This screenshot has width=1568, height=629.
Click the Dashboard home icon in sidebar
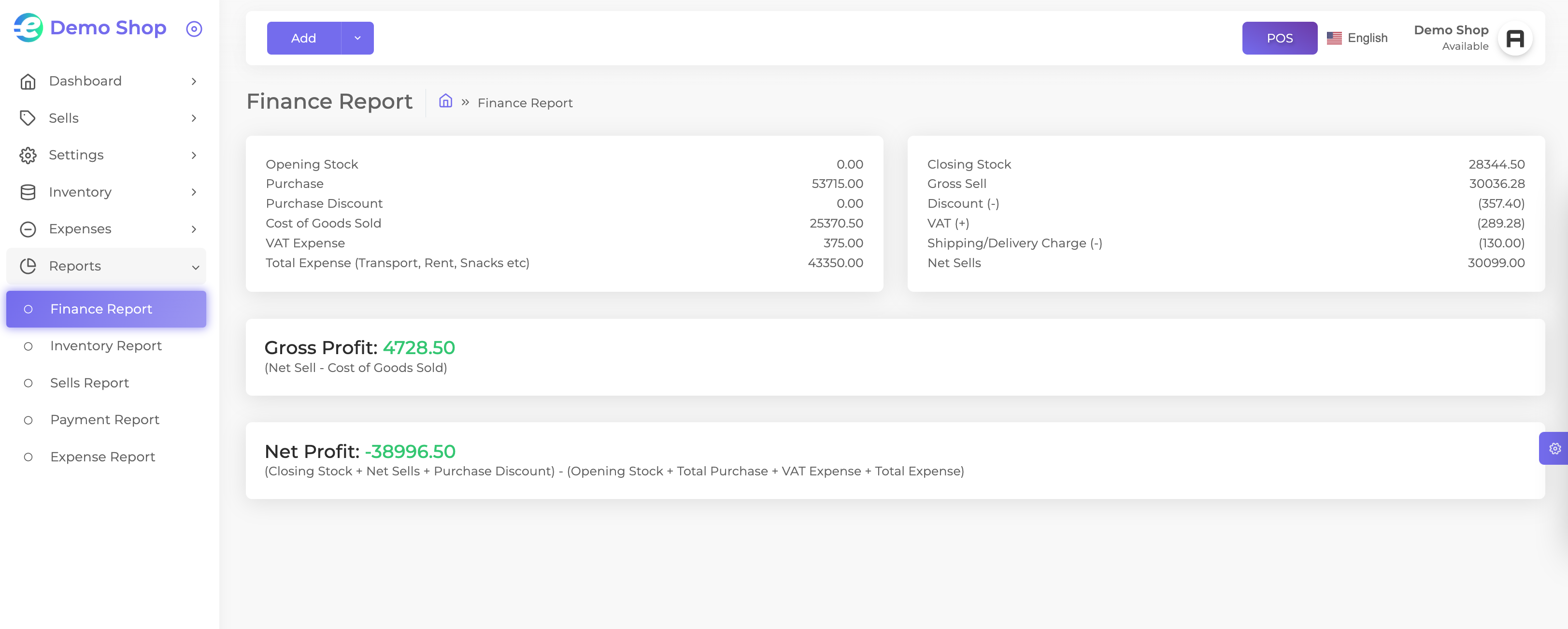click(28, 82)
